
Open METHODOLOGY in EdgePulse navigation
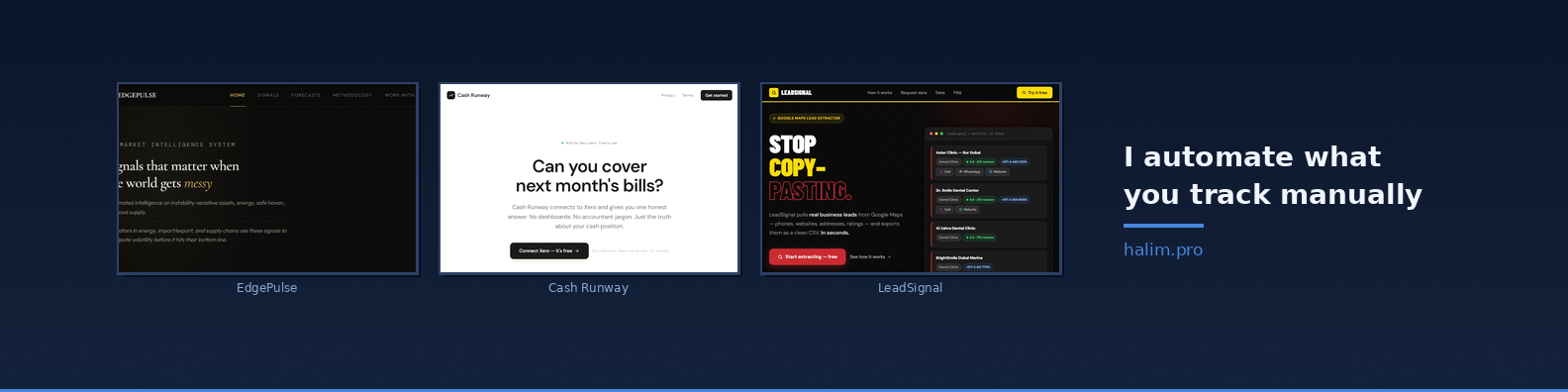point(352,95)
